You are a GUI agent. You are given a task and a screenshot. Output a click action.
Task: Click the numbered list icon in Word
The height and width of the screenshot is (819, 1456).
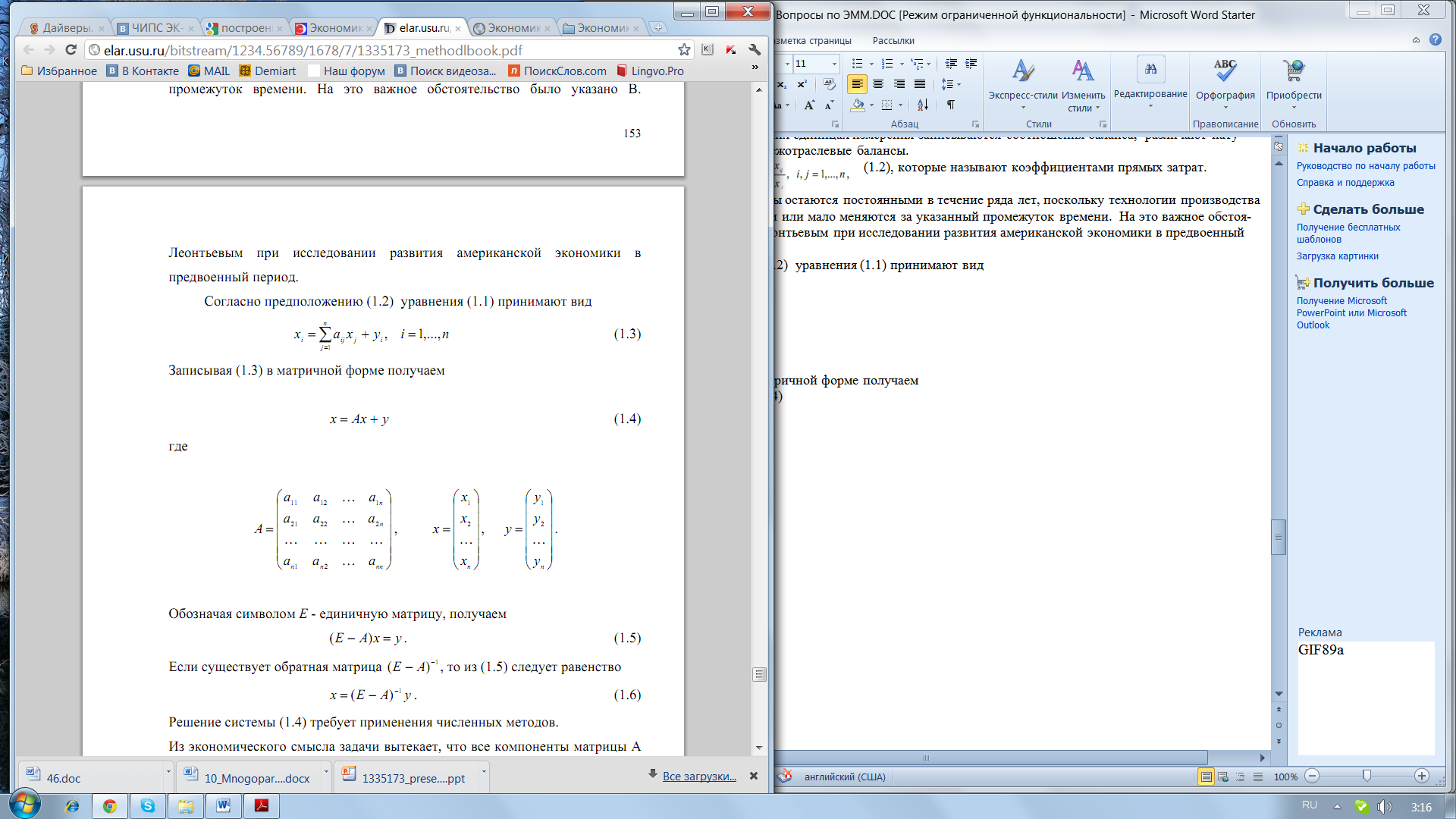coord(887,64)
